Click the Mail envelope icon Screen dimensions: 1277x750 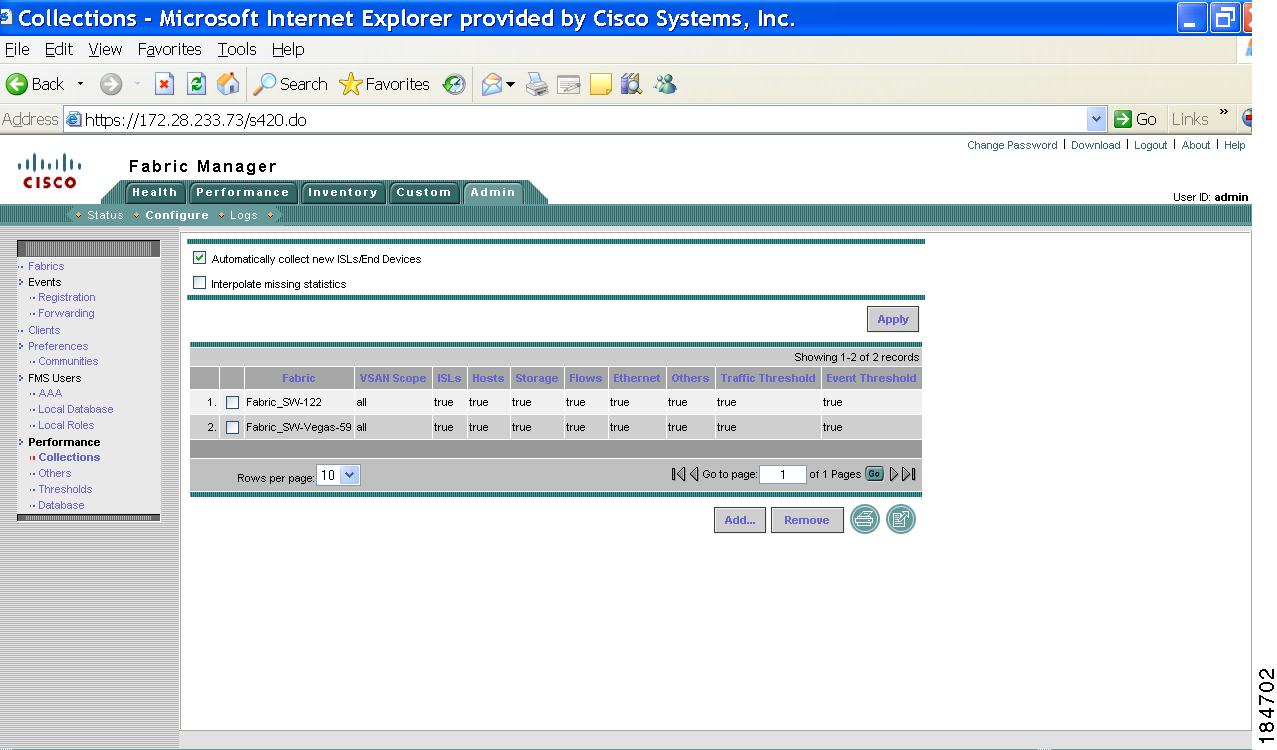[x=491, y=85]
